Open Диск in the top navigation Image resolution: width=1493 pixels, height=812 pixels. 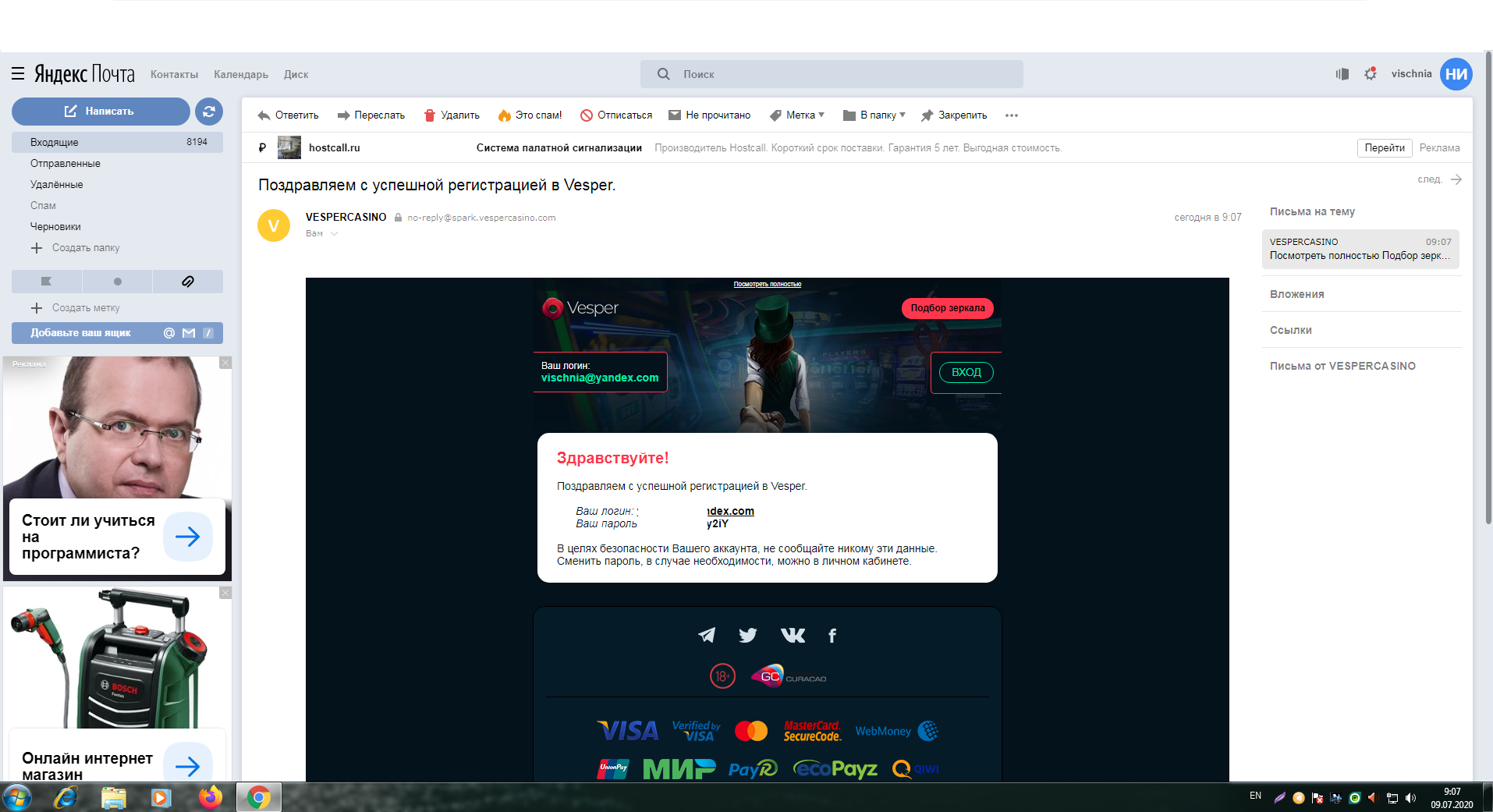click(296, 75)
